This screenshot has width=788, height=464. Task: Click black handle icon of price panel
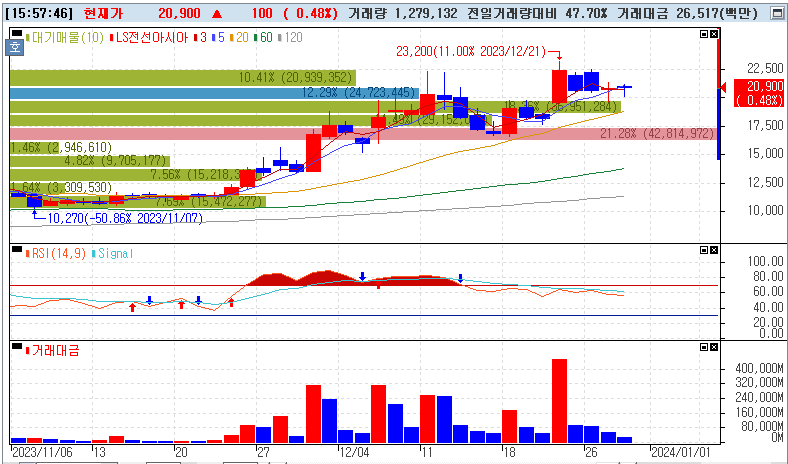[17, 34]
